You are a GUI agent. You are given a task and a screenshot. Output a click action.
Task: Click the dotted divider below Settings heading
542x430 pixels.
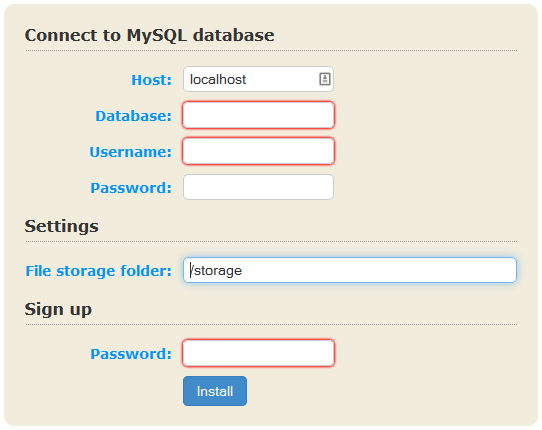pyautogui.click(x=271, y=242)
